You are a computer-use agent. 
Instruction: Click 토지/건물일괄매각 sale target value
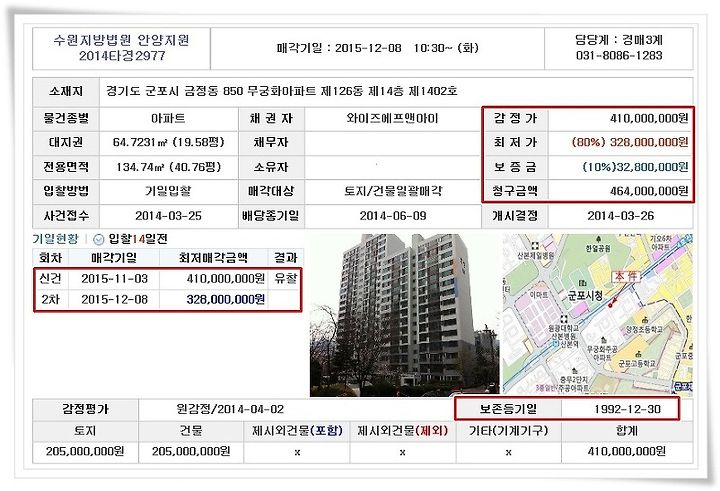(393, 191)
